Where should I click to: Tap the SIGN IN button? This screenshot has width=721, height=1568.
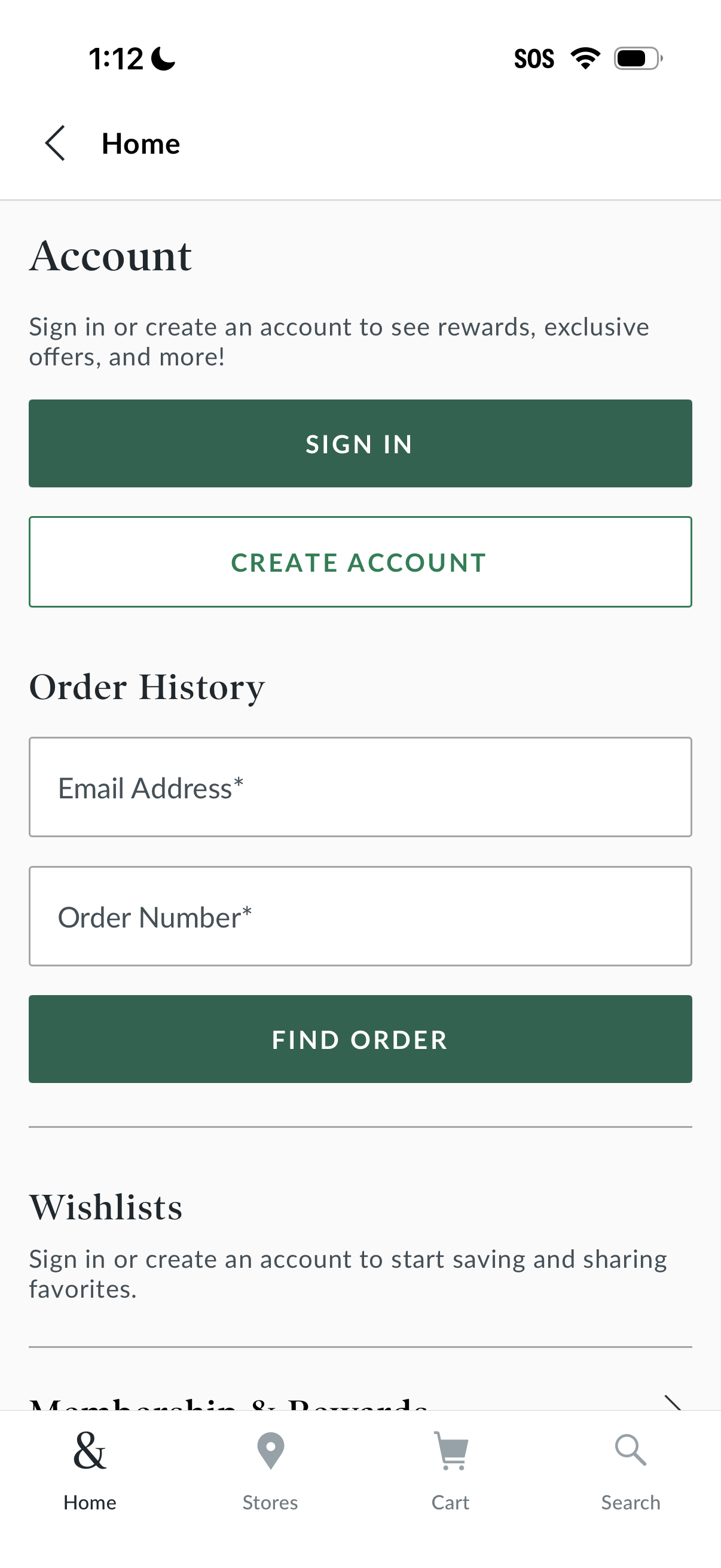(360, 444)
